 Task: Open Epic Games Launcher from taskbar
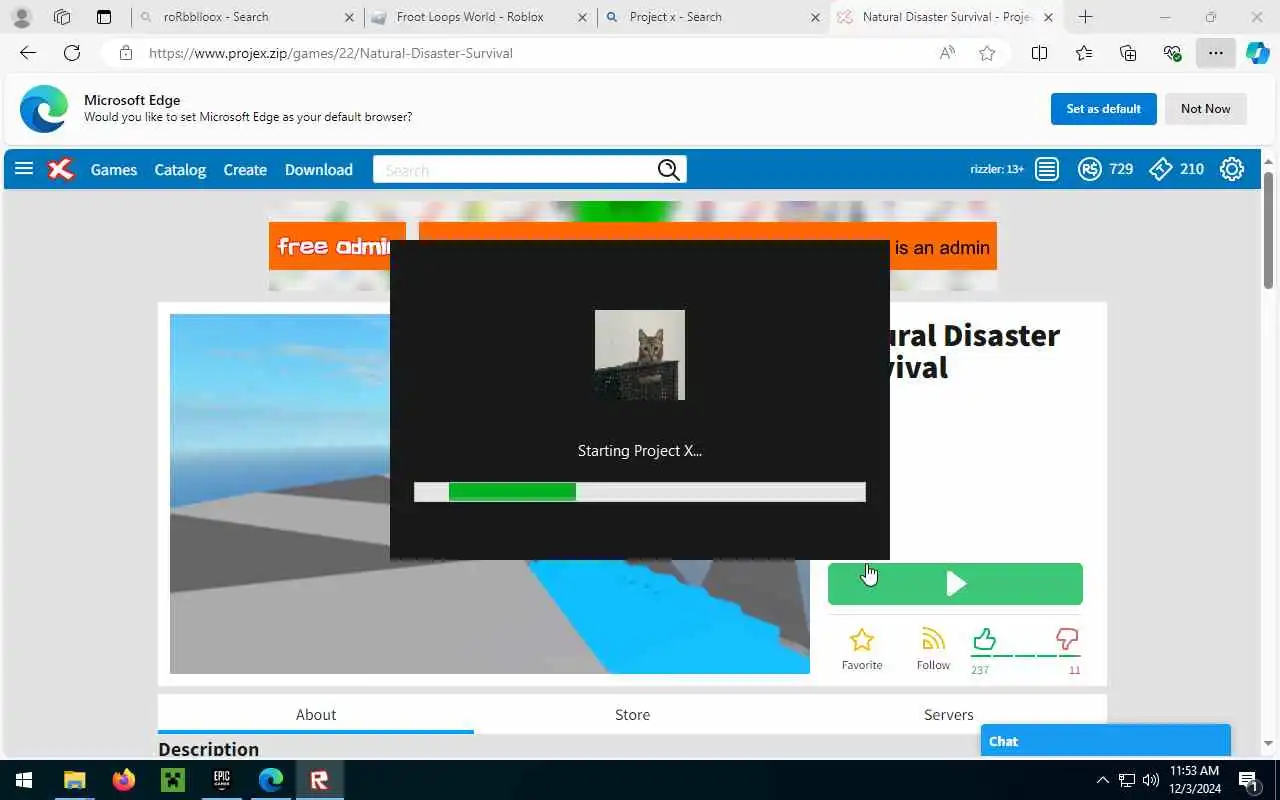tap(222, 780)
